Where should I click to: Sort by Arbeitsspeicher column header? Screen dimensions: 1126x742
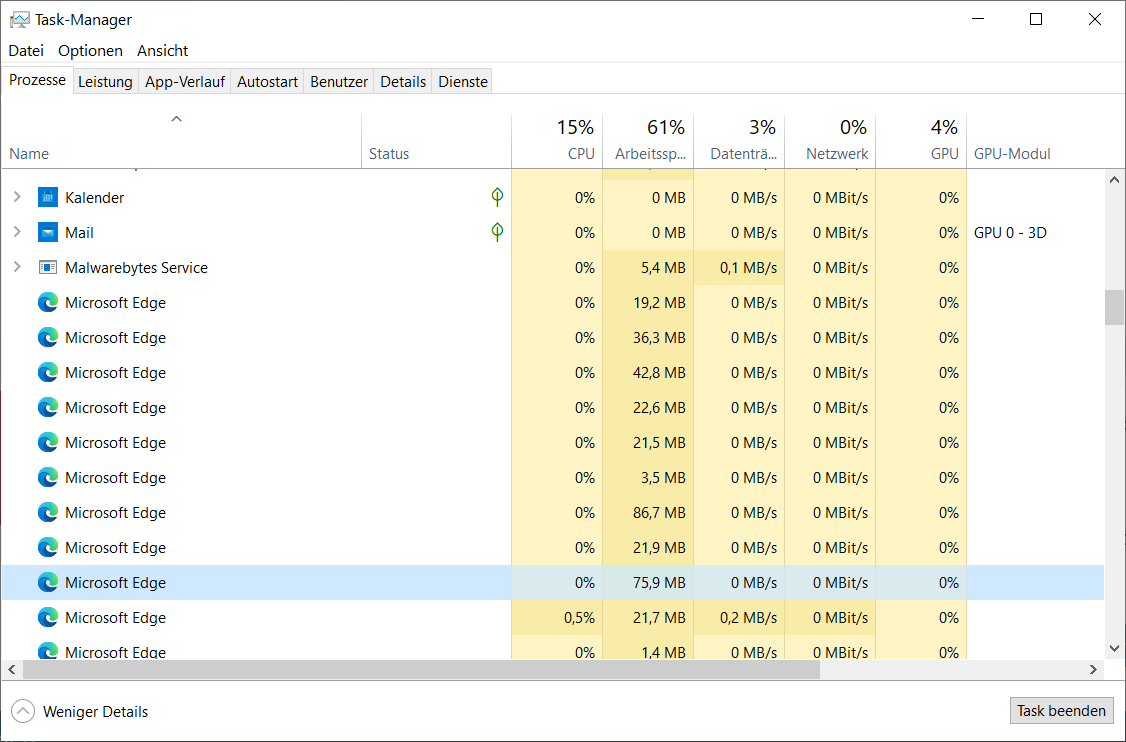pyautogui.click(x=648, y=142)
